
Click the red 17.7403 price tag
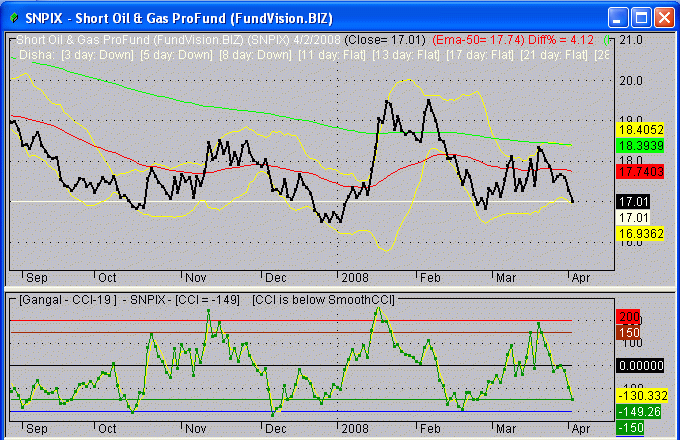click(641, 172)
